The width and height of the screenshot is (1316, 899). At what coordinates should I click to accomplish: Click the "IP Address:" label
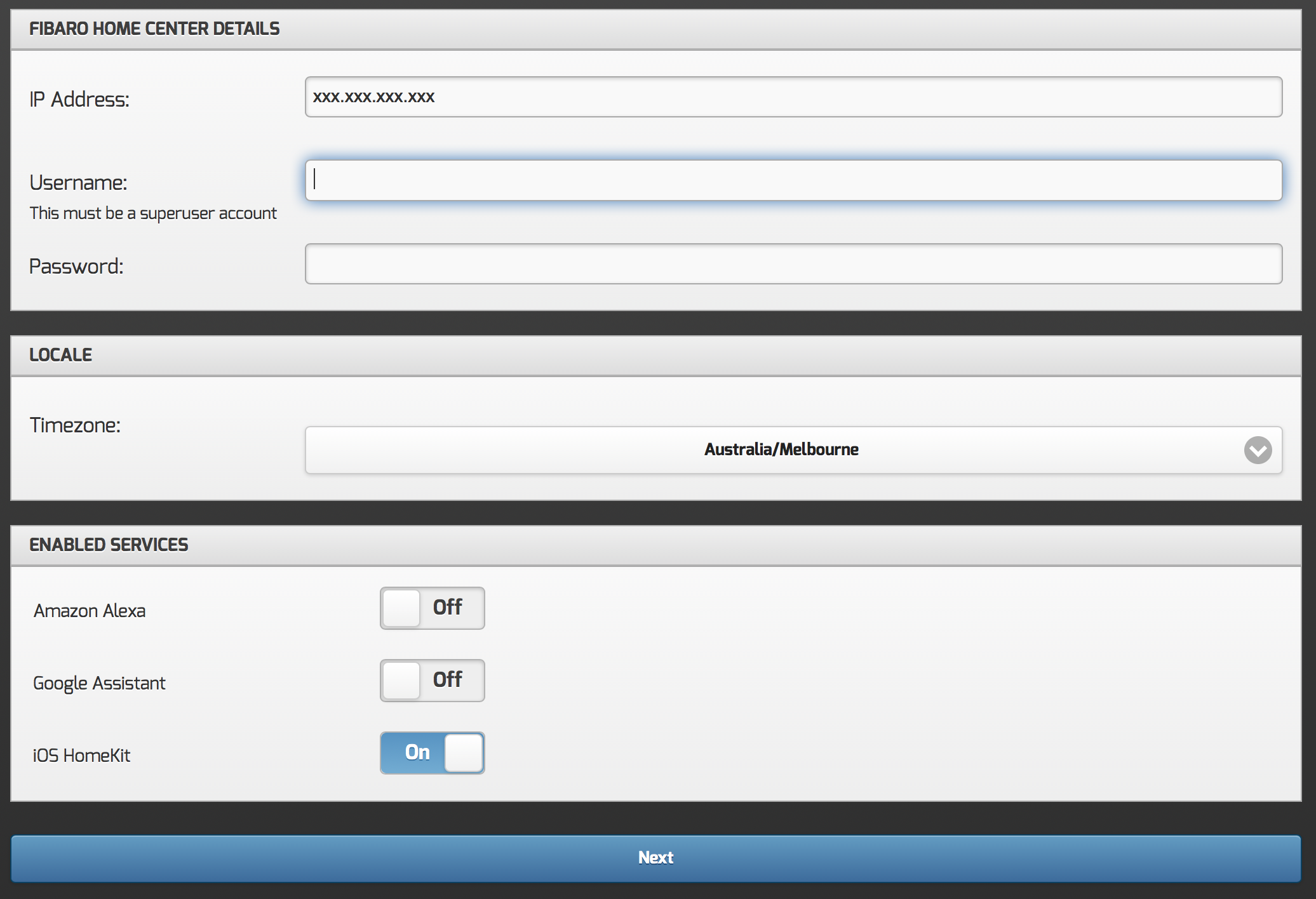click(79, 100)
